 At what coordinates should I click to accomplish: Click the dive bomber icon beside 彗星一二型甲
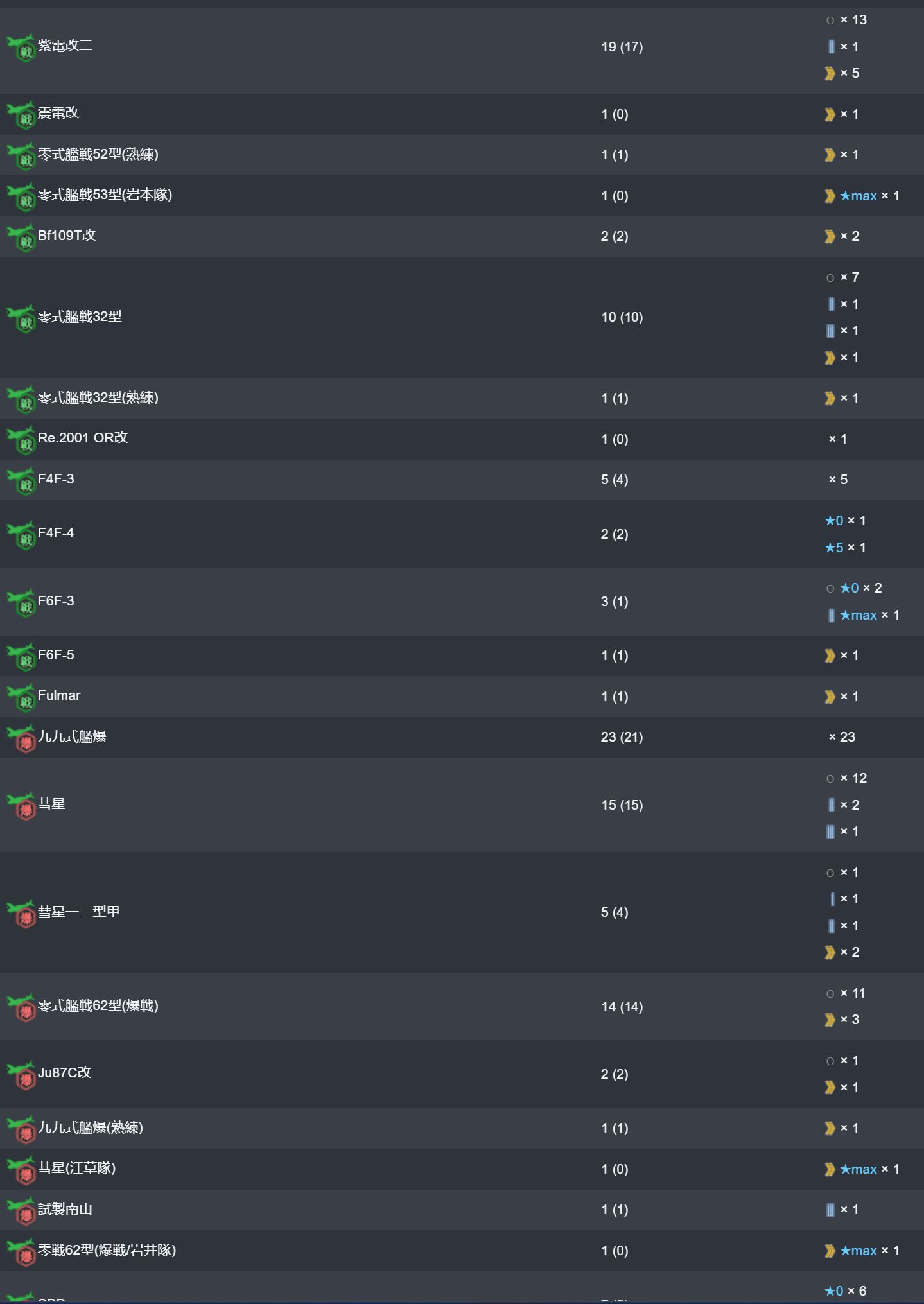tap(21, 914)
